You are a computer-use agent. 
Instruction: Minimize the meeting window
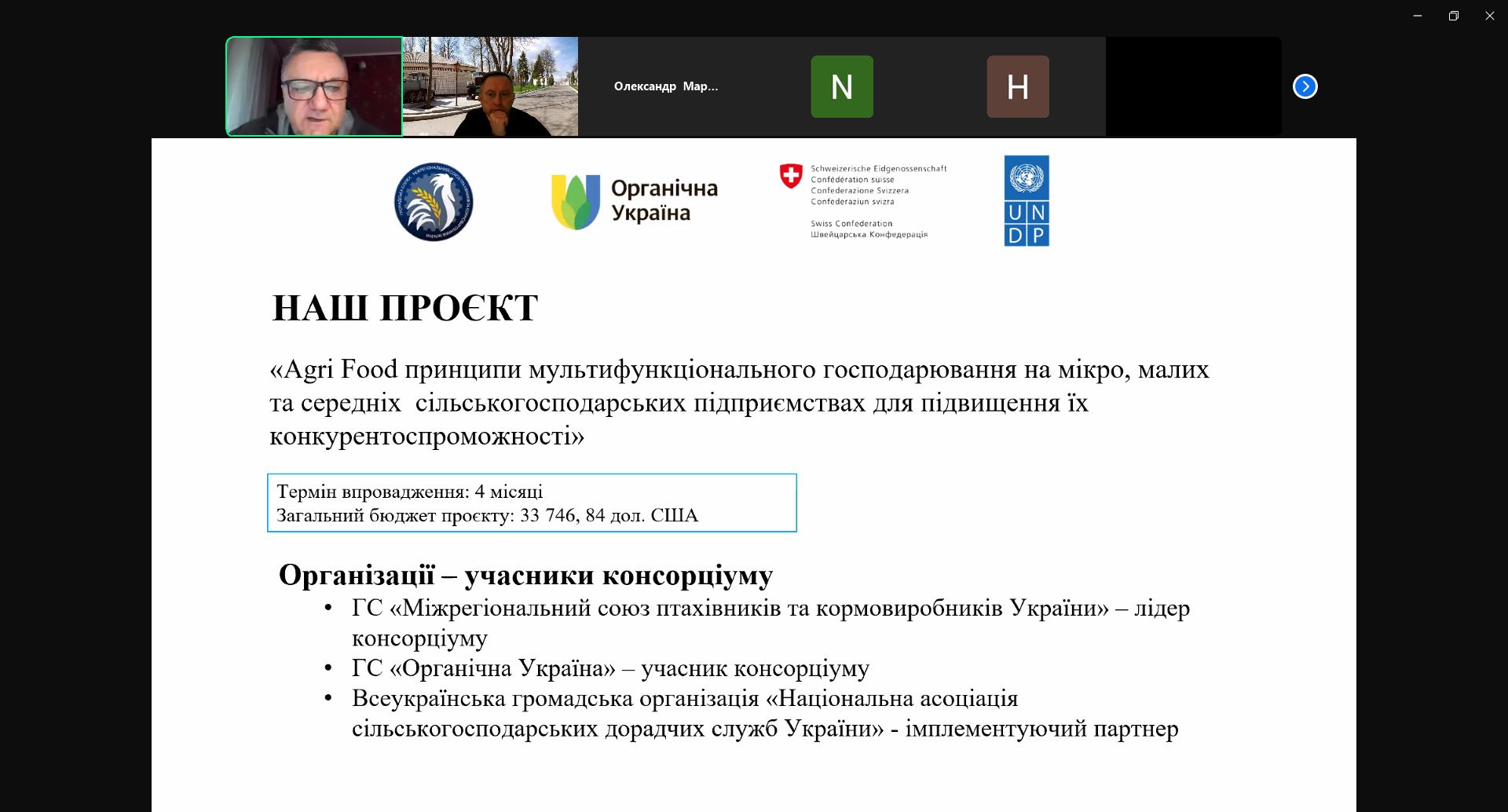point(1418,16)
